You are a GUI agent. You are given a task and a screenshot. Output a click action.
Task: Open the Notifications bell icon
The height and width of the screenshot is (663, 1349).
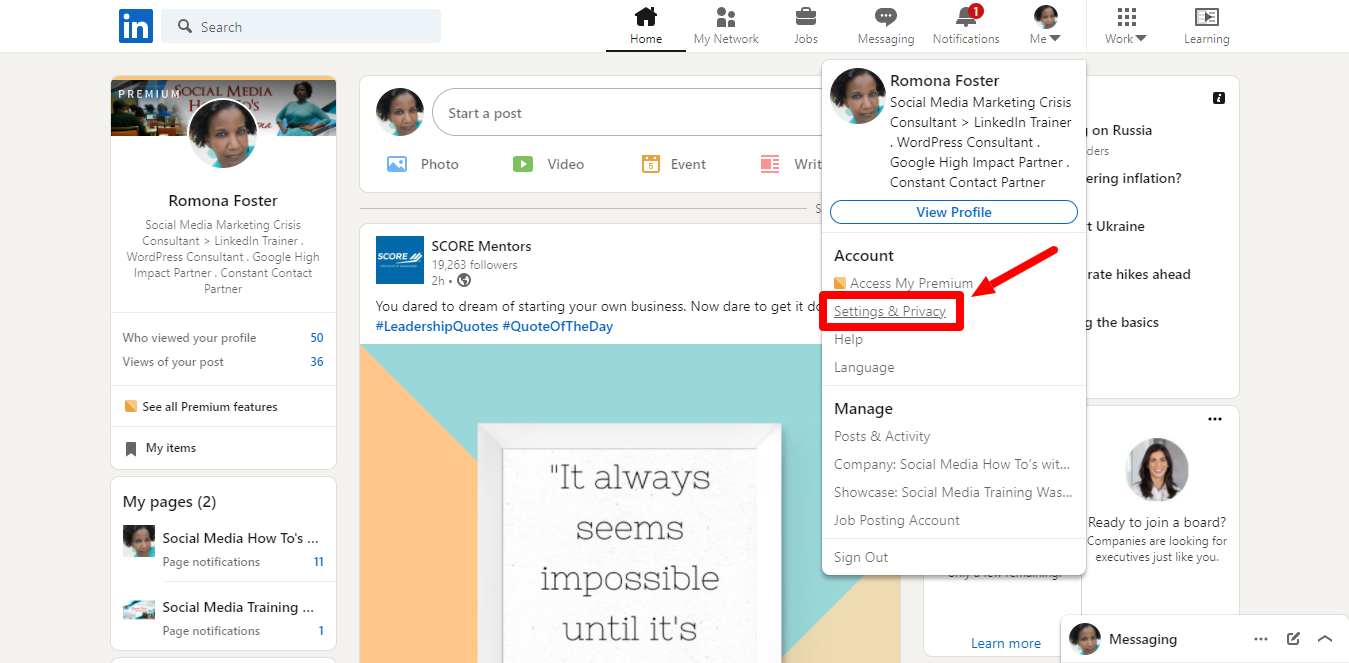coord(966,17)
